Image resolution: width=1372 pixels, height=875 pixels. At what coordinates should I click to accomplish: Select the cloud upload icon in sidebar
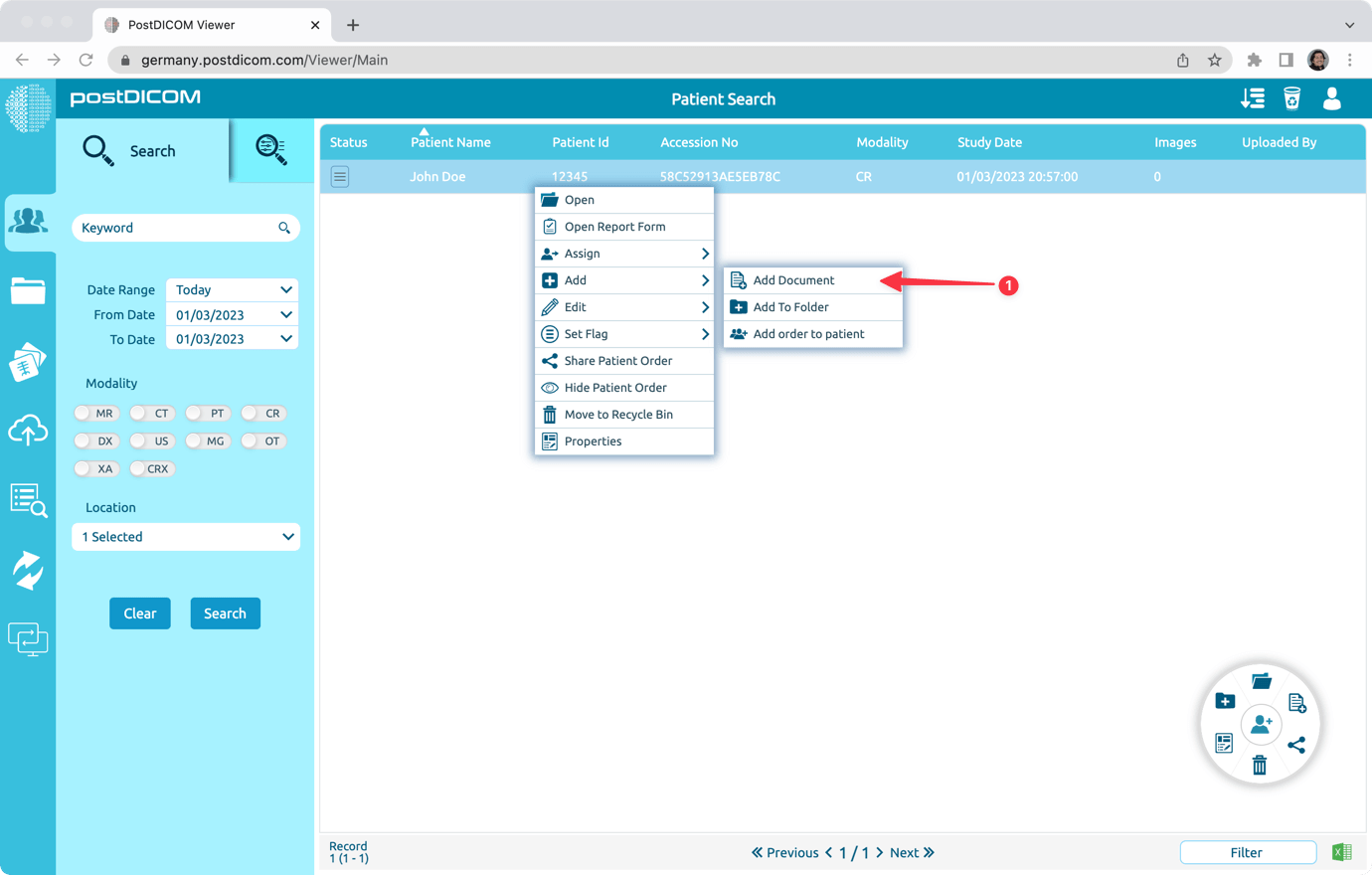click(x=28, y=431)
